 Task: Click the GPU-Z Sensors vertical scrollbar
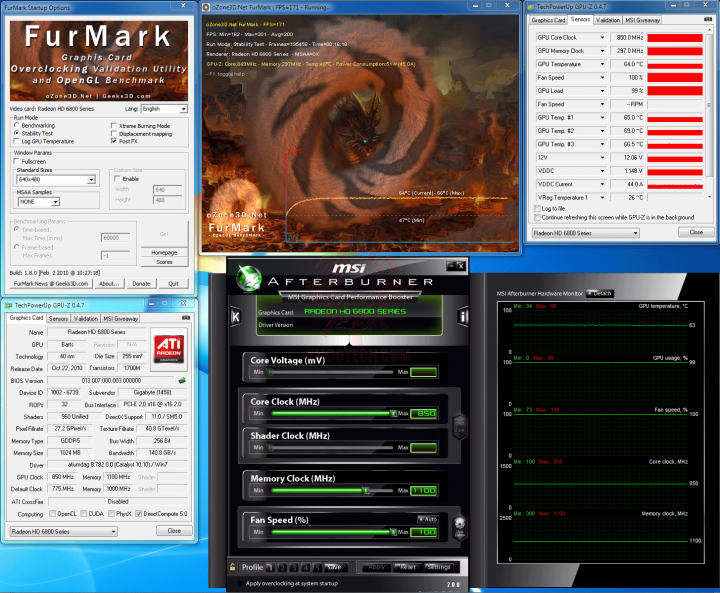click(x=709, y=115)
